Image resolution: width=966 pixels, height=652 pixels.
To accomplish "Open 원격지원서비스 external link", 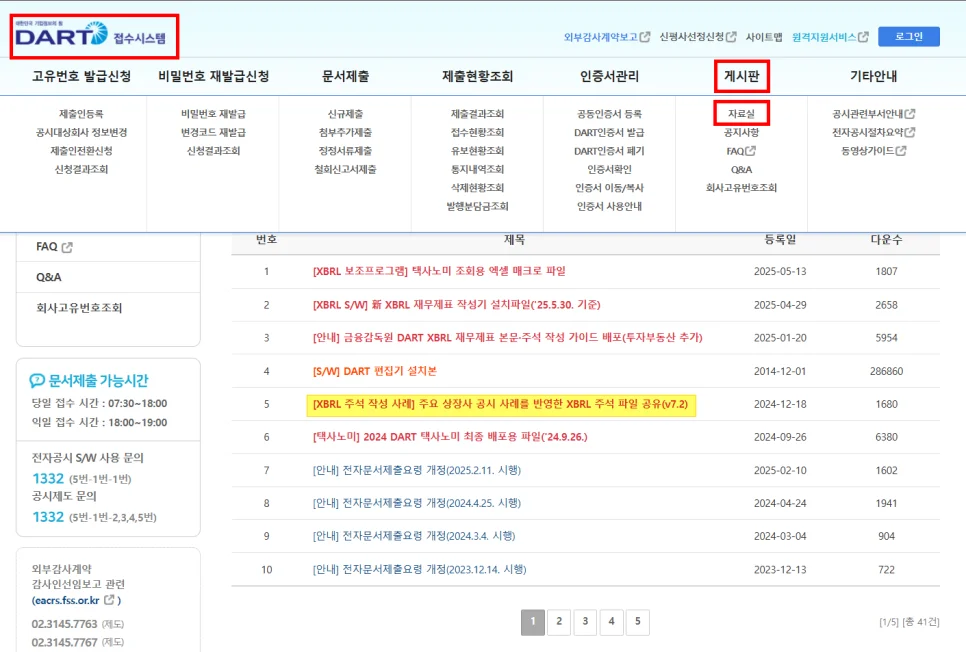I will pos(829,37).
